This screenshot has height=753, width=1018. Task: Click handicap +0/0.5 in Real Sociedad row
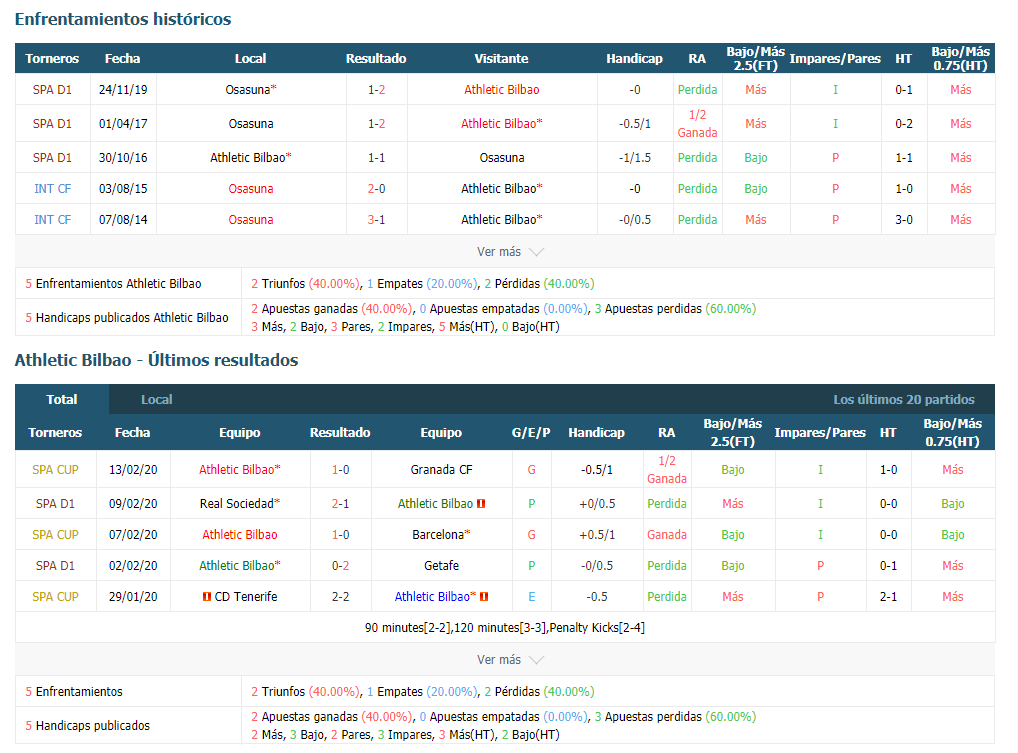(597, 504)
